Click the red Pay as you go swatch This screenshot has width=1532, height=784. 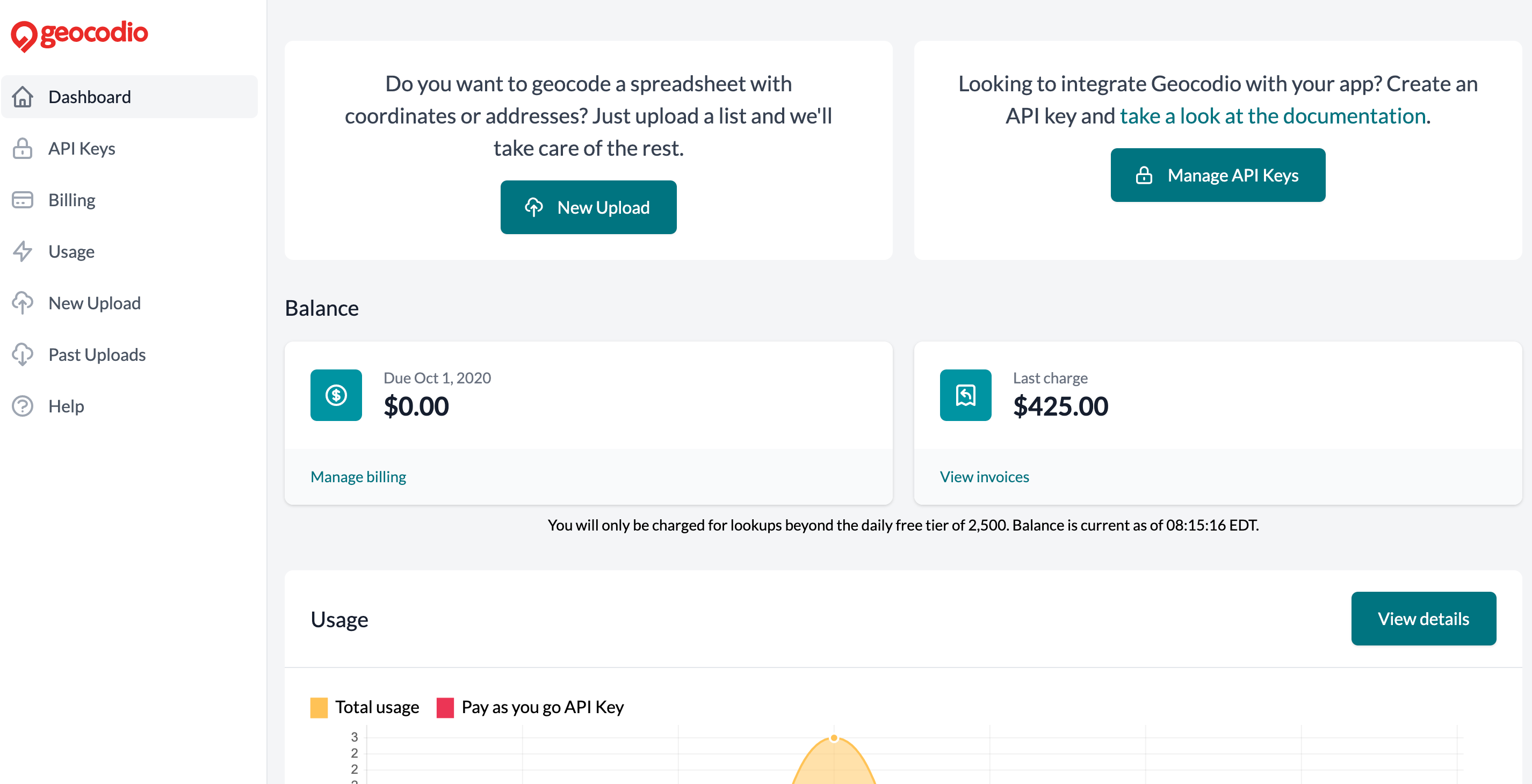(445, 707)
